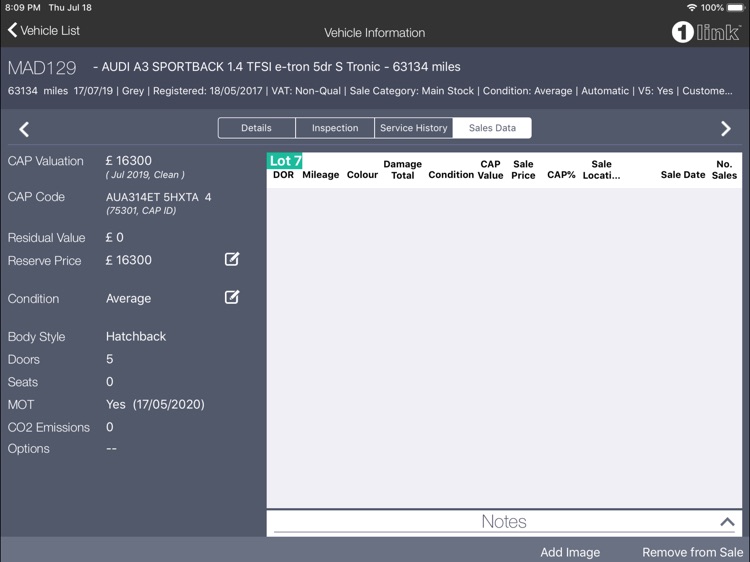This screenshot has width=750, height=562.
Task: Sort by Condition column header
Action: [451, 175]
